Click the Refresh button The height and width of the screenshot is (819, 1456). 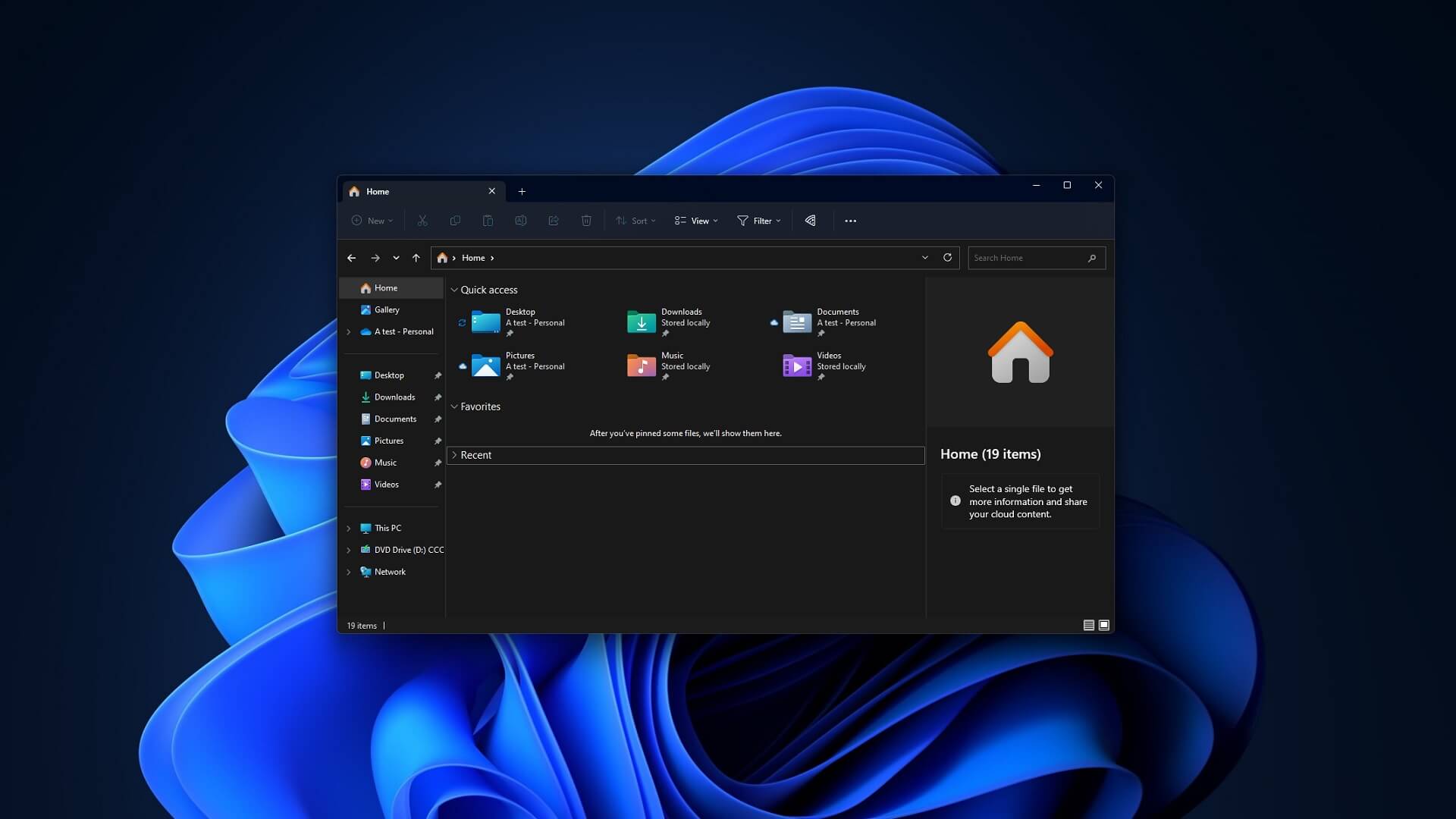click(946, 258)
